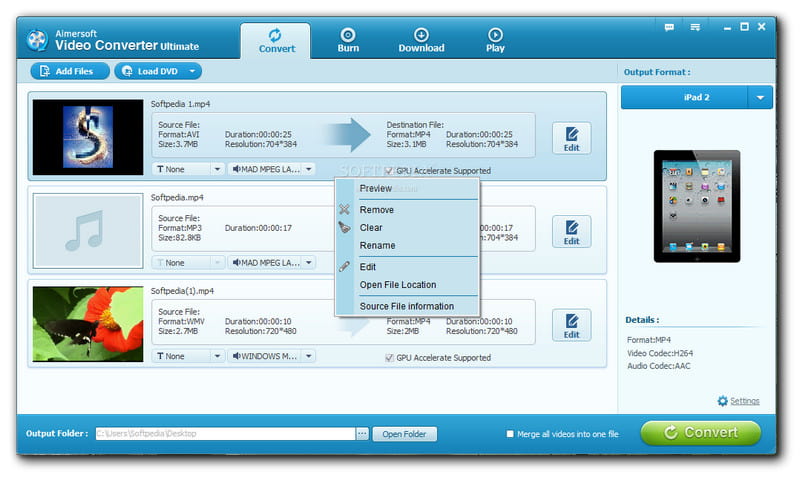The height and width of the screenshot is (478, 800).
Task: Browse output folder with ellipsis button
Action: [x=362, y=434]
